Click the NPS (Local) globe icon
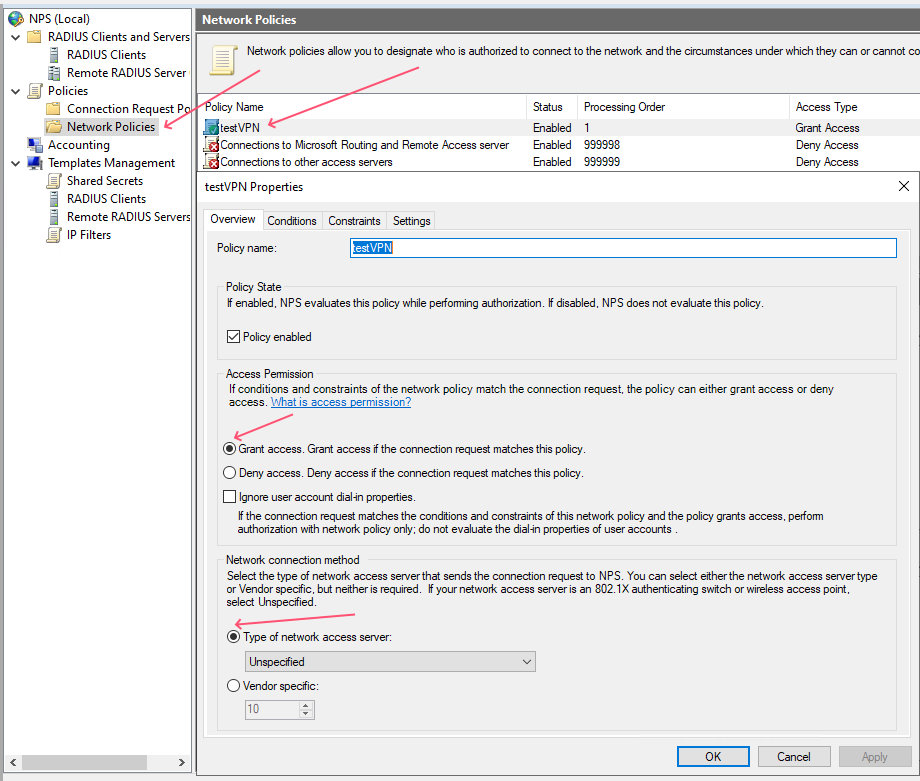Viewport: 920px width, 781px height. 16,18
